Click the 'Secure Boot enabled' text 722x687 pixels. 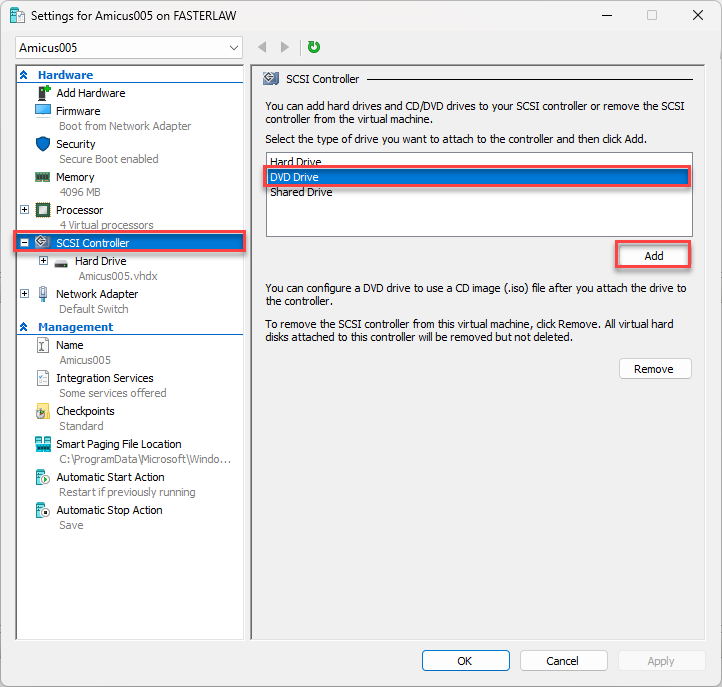(109, 159)
